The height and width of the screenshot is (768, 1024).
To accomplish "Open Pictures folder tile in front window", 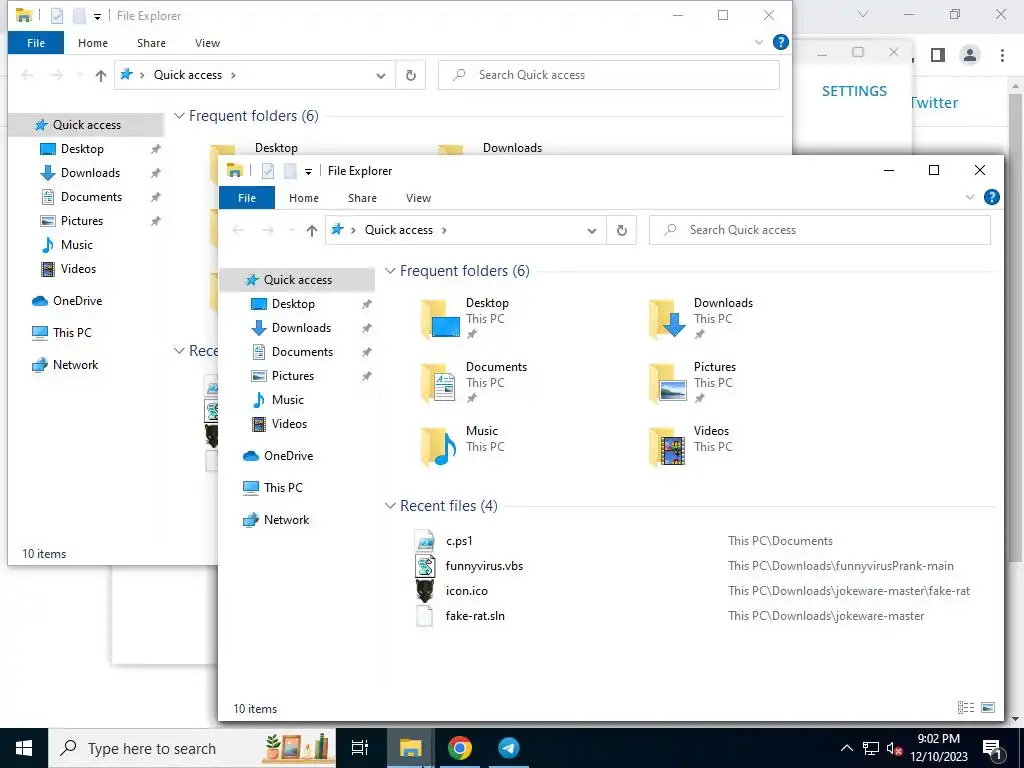I will point(692,382).
